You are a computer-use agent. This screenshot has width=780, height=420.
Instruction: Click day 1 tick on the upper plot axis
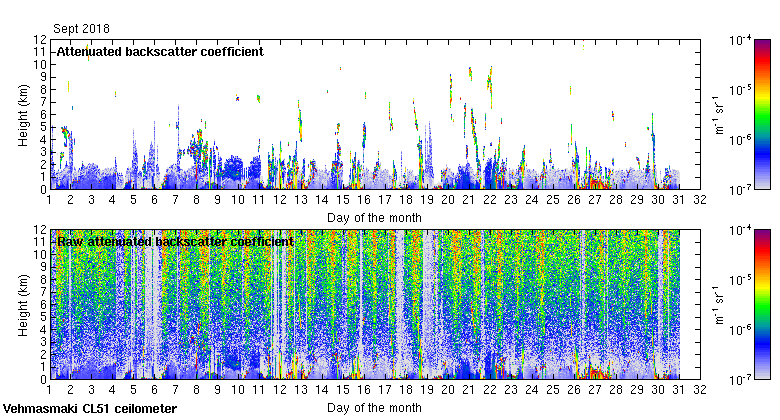click(49, 200)
